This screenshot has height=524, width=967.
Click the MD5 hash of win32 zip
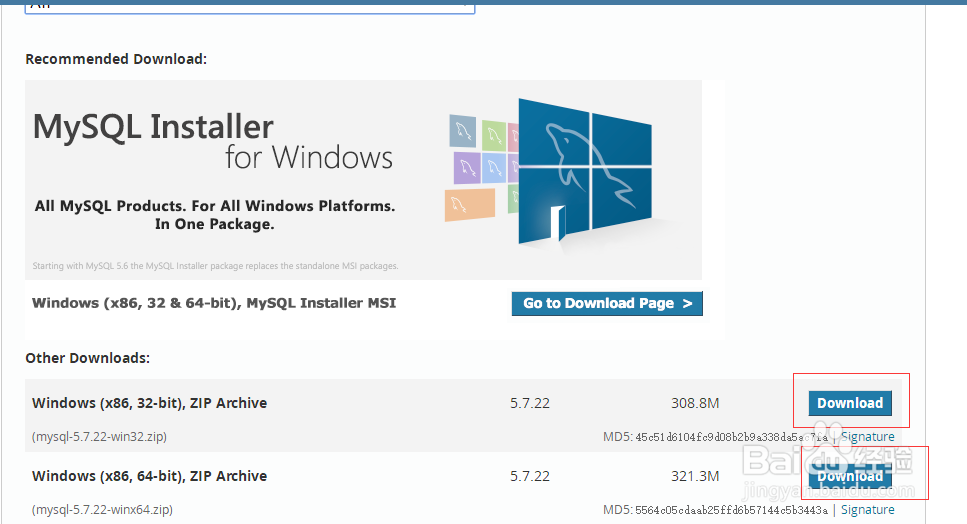731,437
